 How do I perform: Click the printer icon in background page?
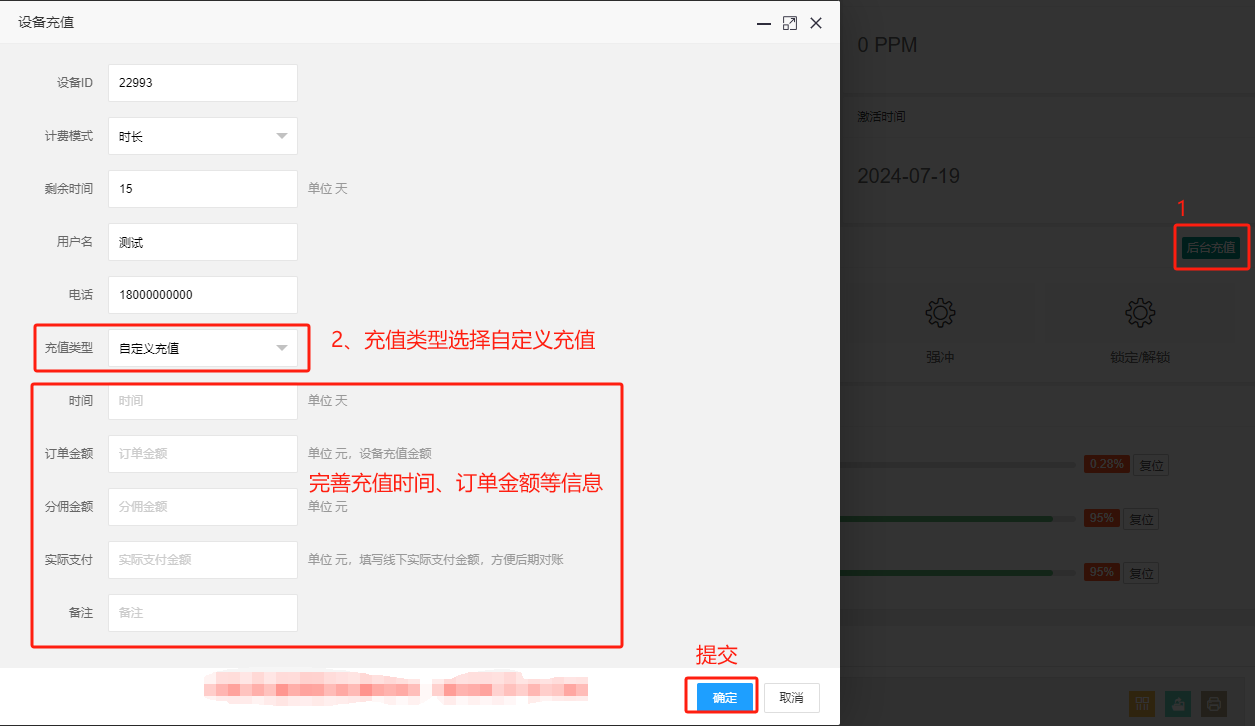point(1214,703)
